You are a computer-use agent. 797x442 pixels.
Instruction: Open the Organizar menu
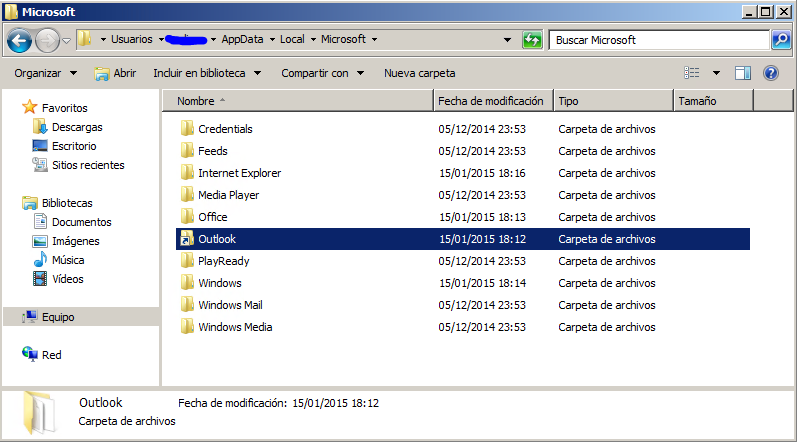click(46, 73)
